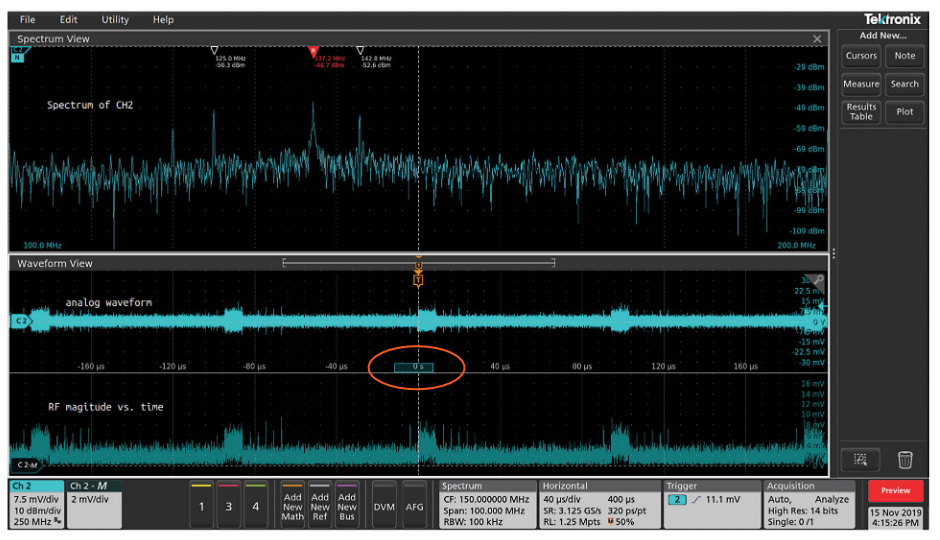The height and width of the screenshot is (540, 940).
Task: Click the C2 waveform handle
Action: (21, 321)
